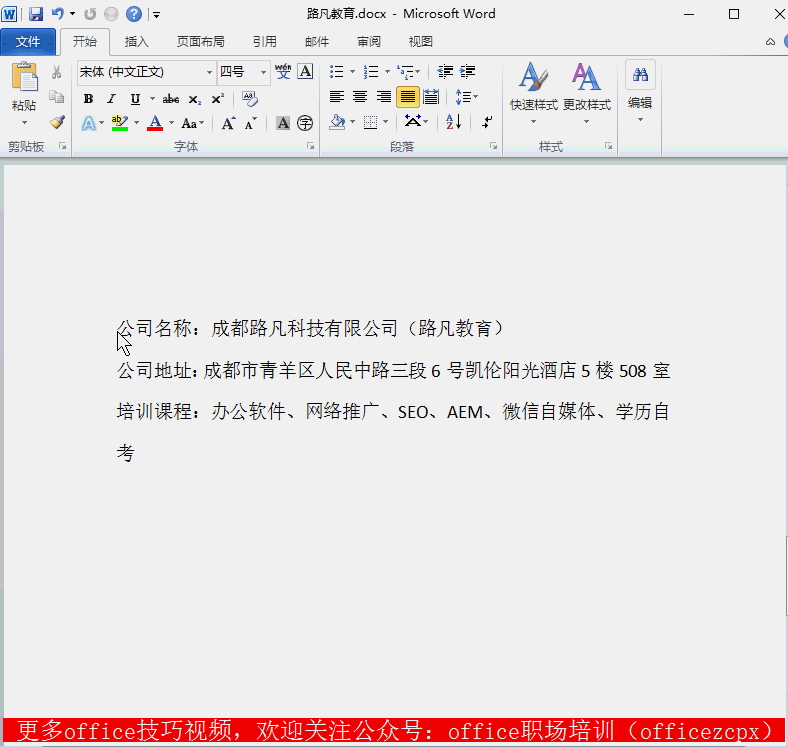The height and width of the screenshot is (747, 788).
Task: Click the Clear Formatting eraser icon
Action: (x=250, y=99)
